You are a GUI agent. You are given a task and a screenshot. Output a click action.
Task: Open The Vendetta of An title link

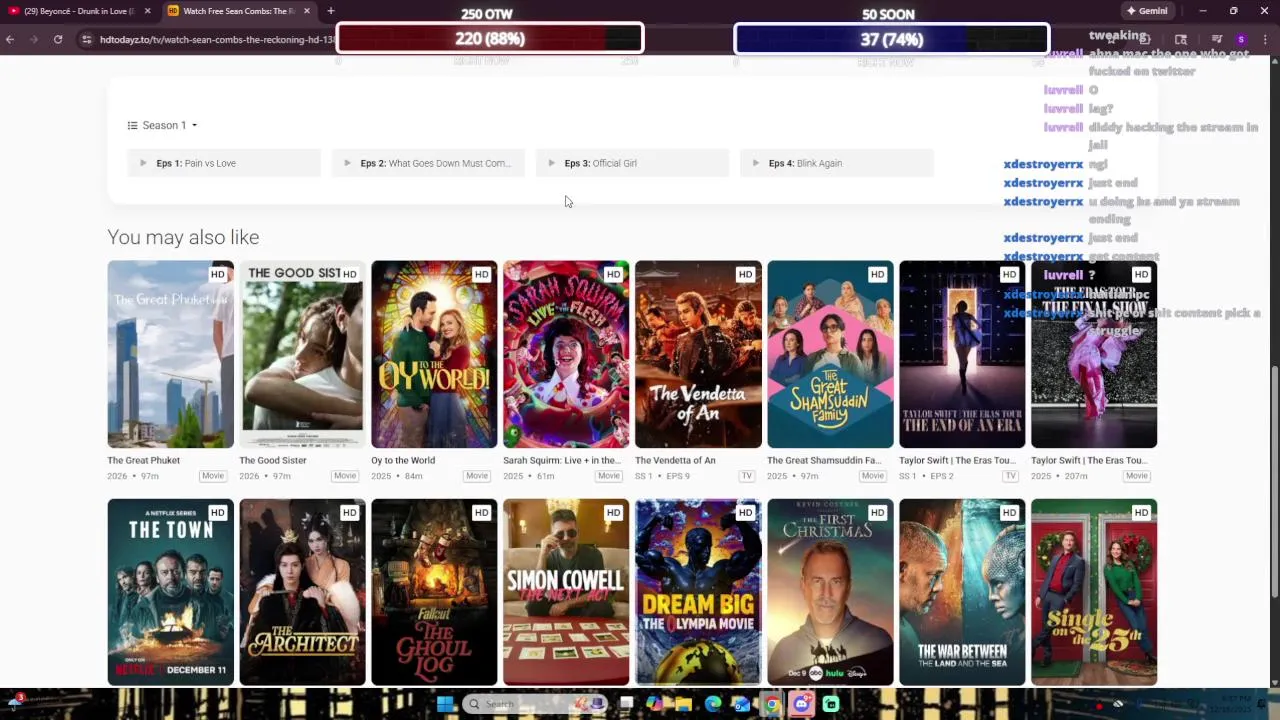(675, 461)
